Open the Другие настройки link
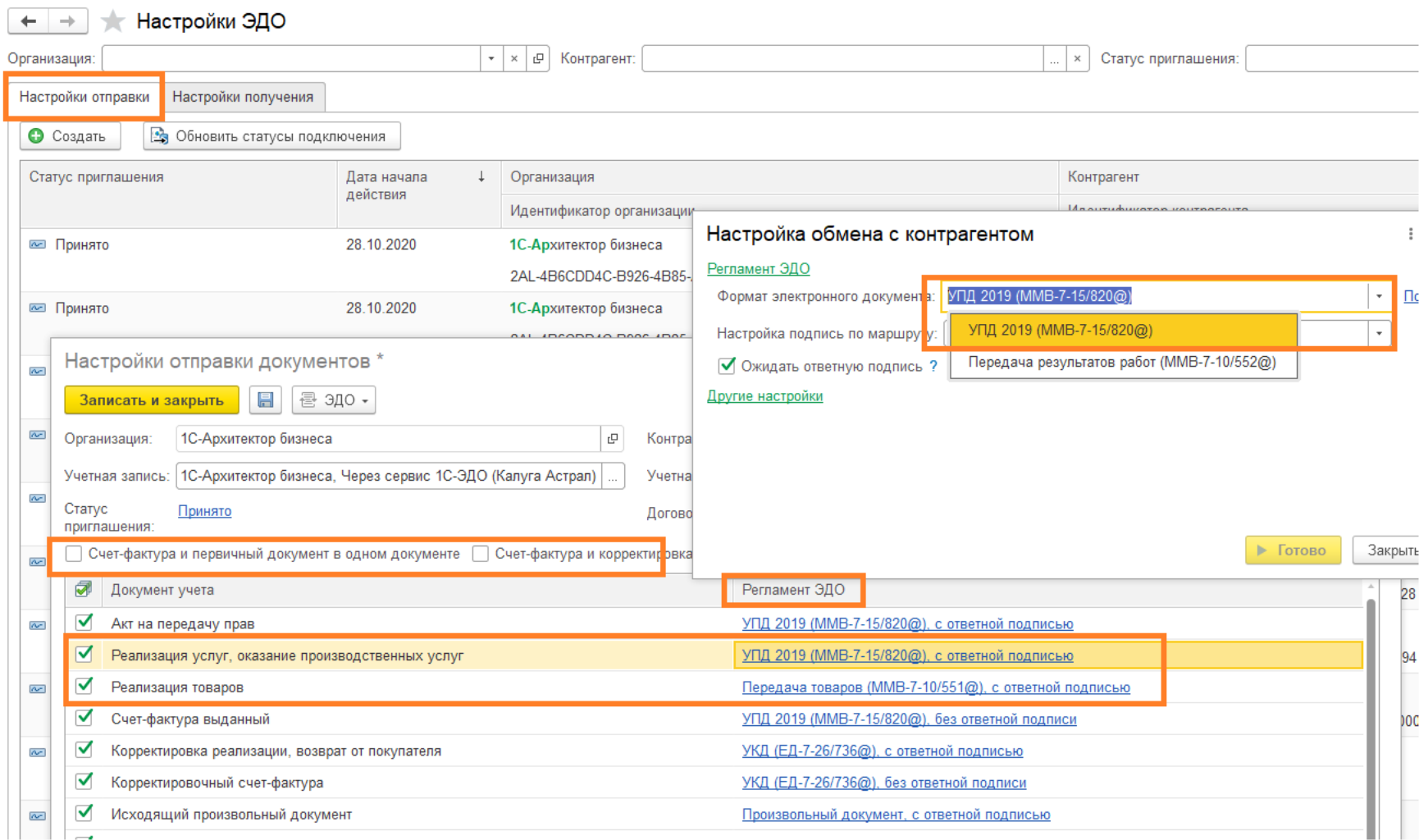Image resolution: width=1419 pixels, height=840 pixels. pyautogui.click(x=764, y=396)
